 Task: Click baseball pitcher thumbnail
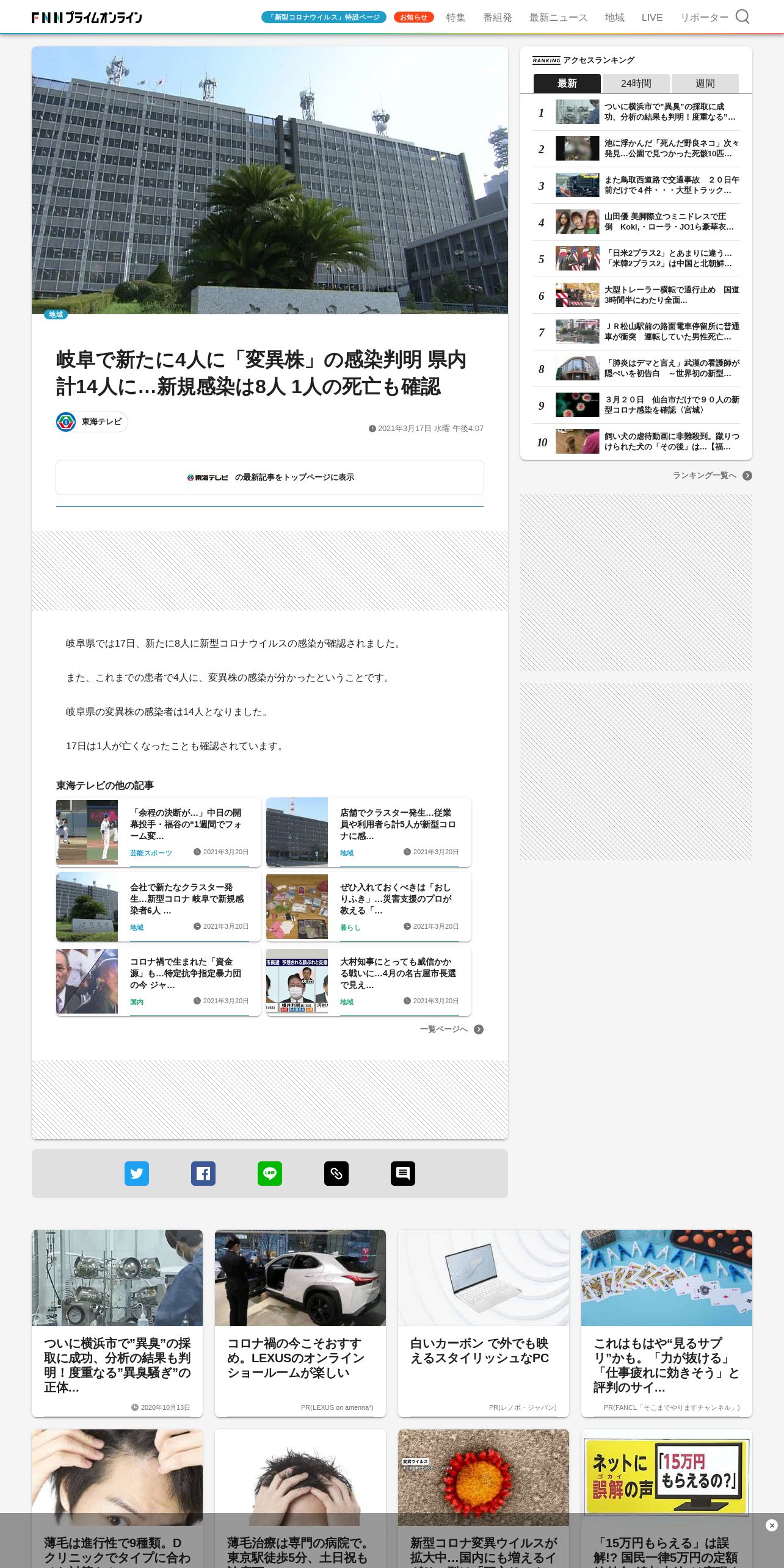87,832
